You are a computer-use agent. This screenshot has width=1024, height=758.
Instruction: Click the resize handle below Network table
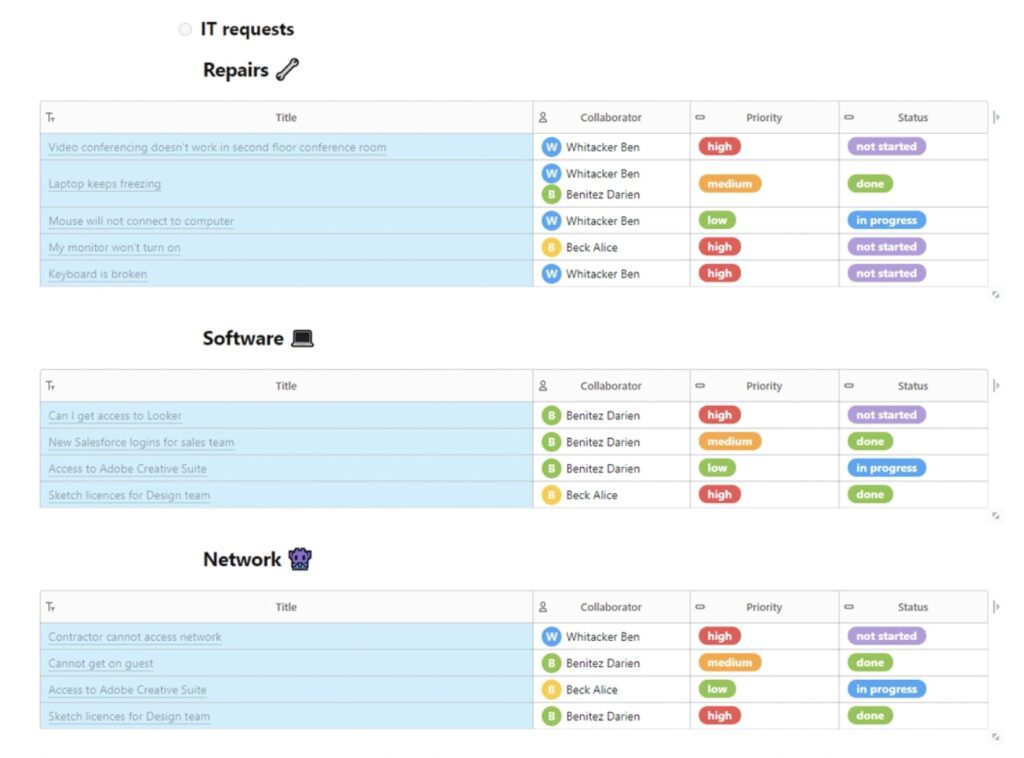pos(996,737)
